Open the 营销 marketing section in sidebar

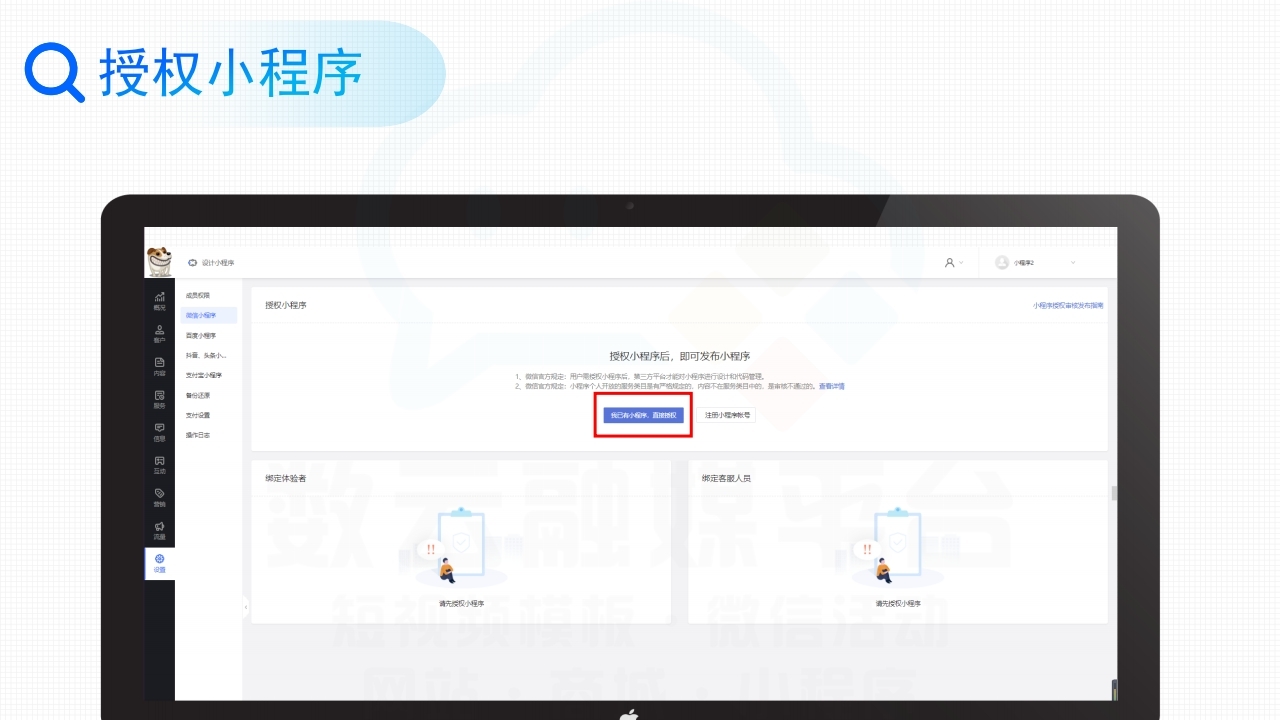tap(159, 498)
